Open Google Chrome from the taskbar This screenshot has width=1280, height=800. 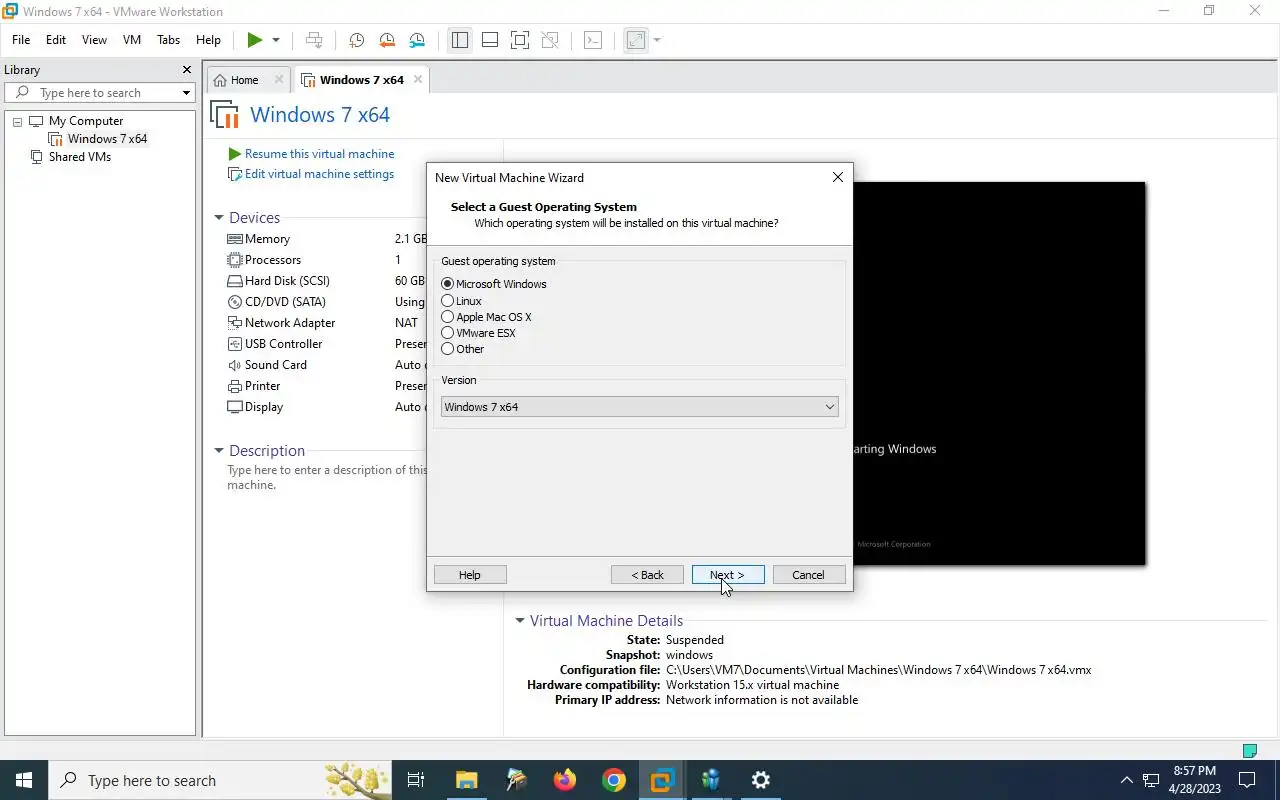pyautogui.click(x=614, y=780)
